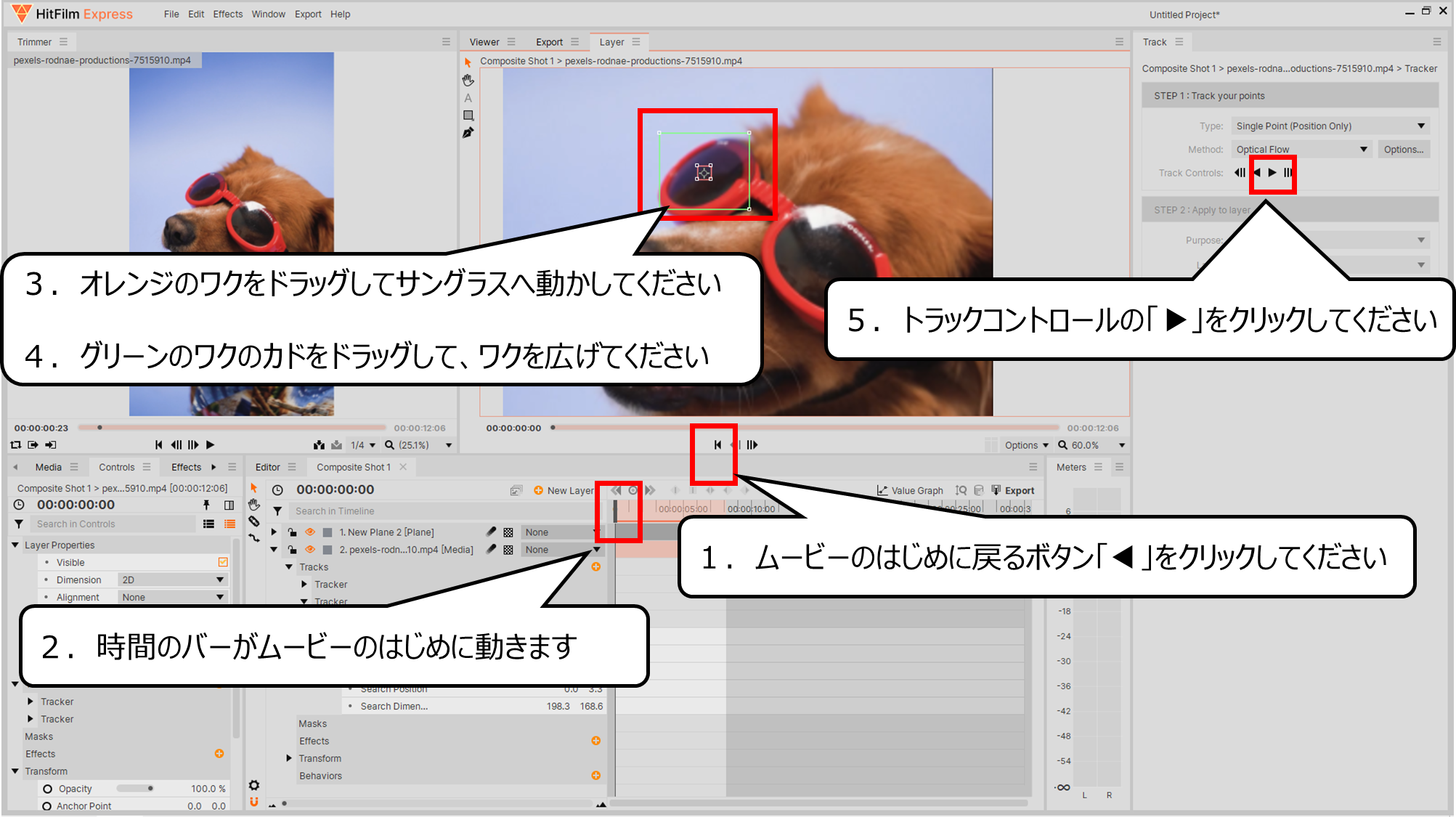Viewport: 1456px width, 817px height.
Task: Expand New Plane 2 layer
Action: [274, 532]
